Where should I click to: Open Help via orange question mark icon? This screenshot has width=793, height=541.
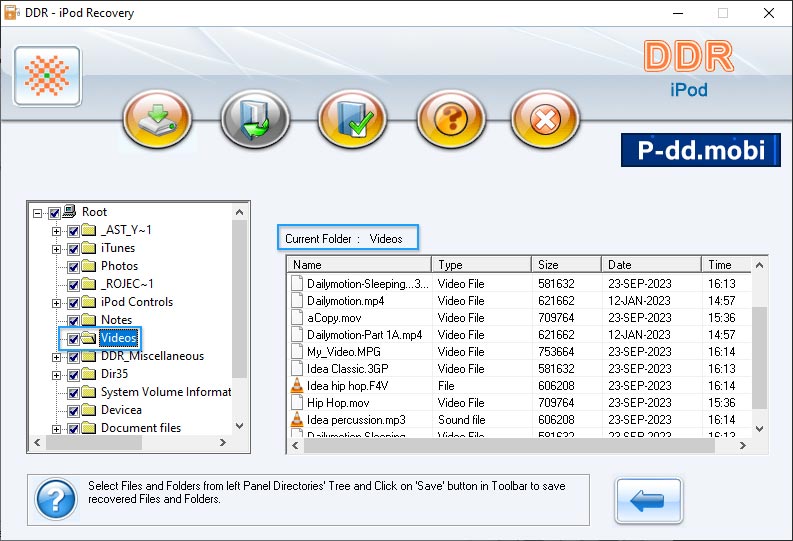click(451, 119)
